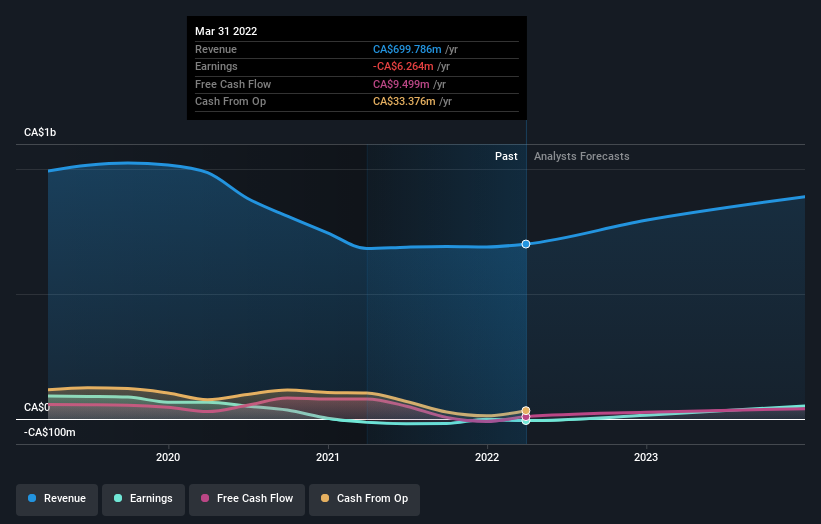The height and width of the screenshot is (524, 821).
Task: Click the 2021 x-axis label
Action: point(328,457)
